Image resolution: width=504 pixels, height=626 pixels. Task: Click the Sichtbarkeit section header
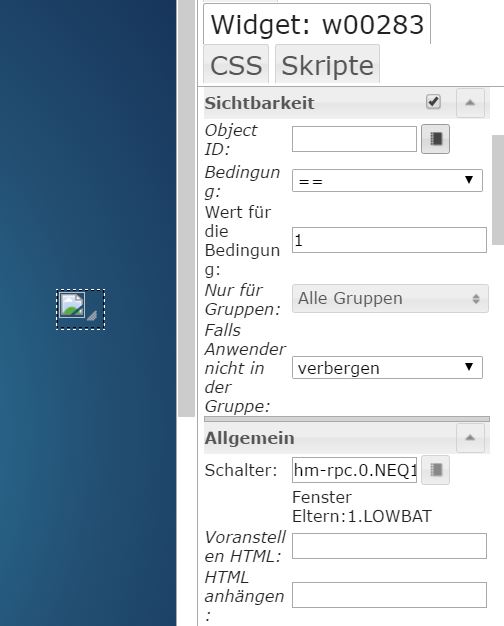click(x=347, y=103)
